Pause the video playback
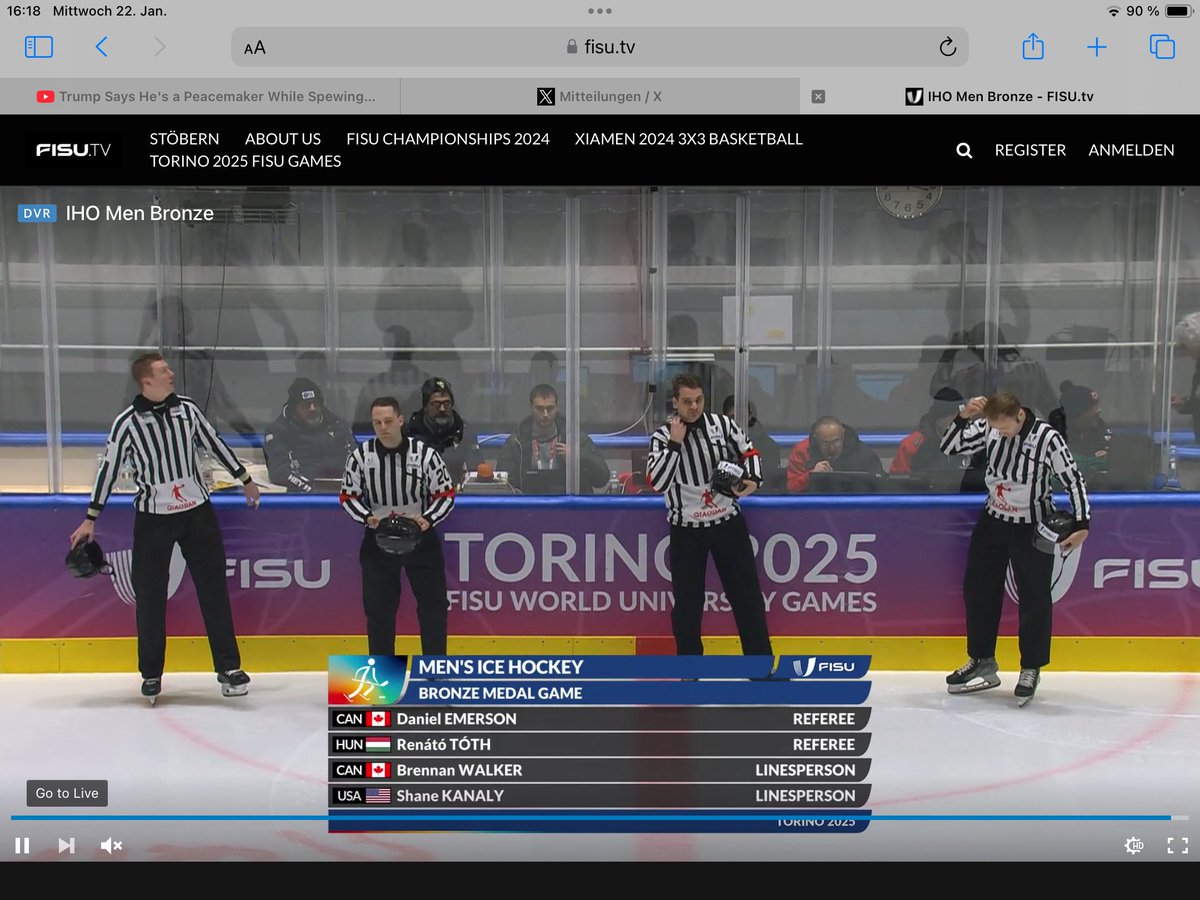Image resolution: width=1200 pixels, height=900 pixels. 22,846
